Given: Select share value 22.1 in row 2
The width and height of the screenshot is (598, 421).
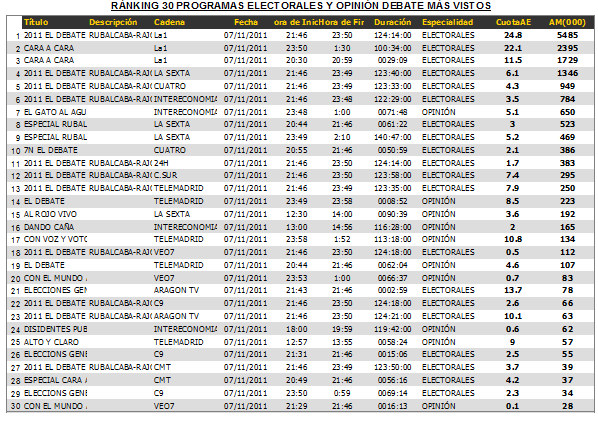Looking at the screenshot, I should pos(513,48).
